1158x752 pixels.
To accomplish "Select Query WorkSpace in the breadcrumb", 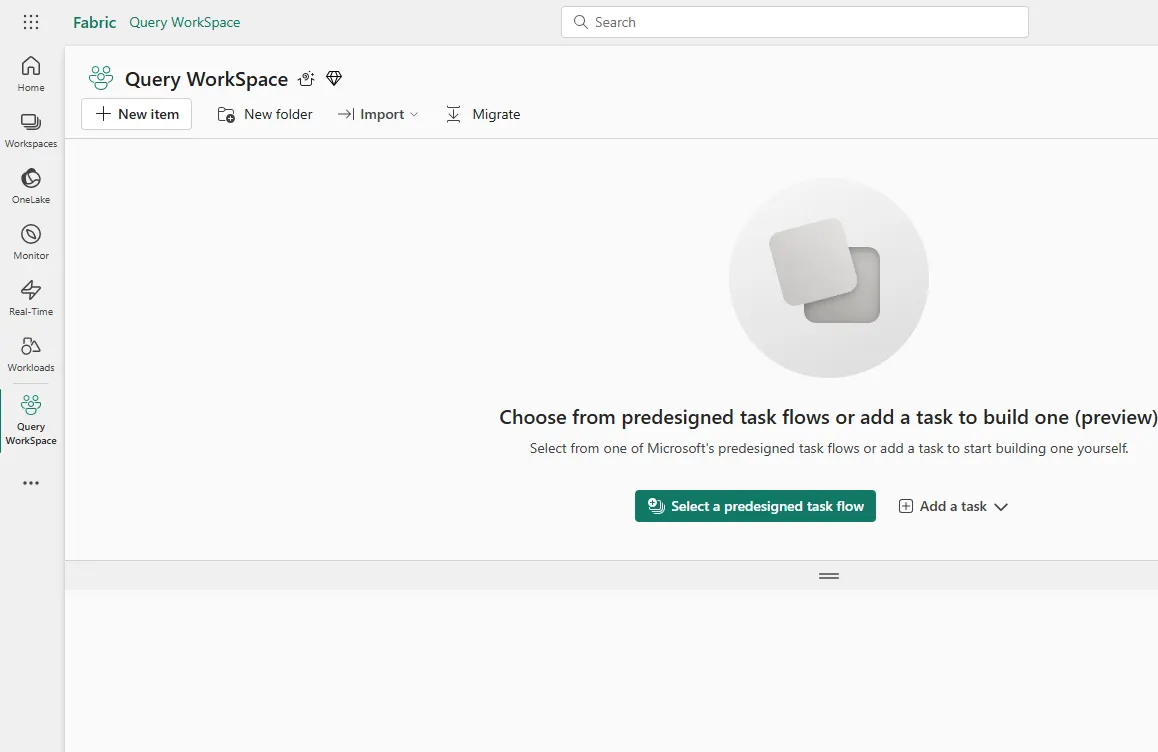I will tap(184, 22).
